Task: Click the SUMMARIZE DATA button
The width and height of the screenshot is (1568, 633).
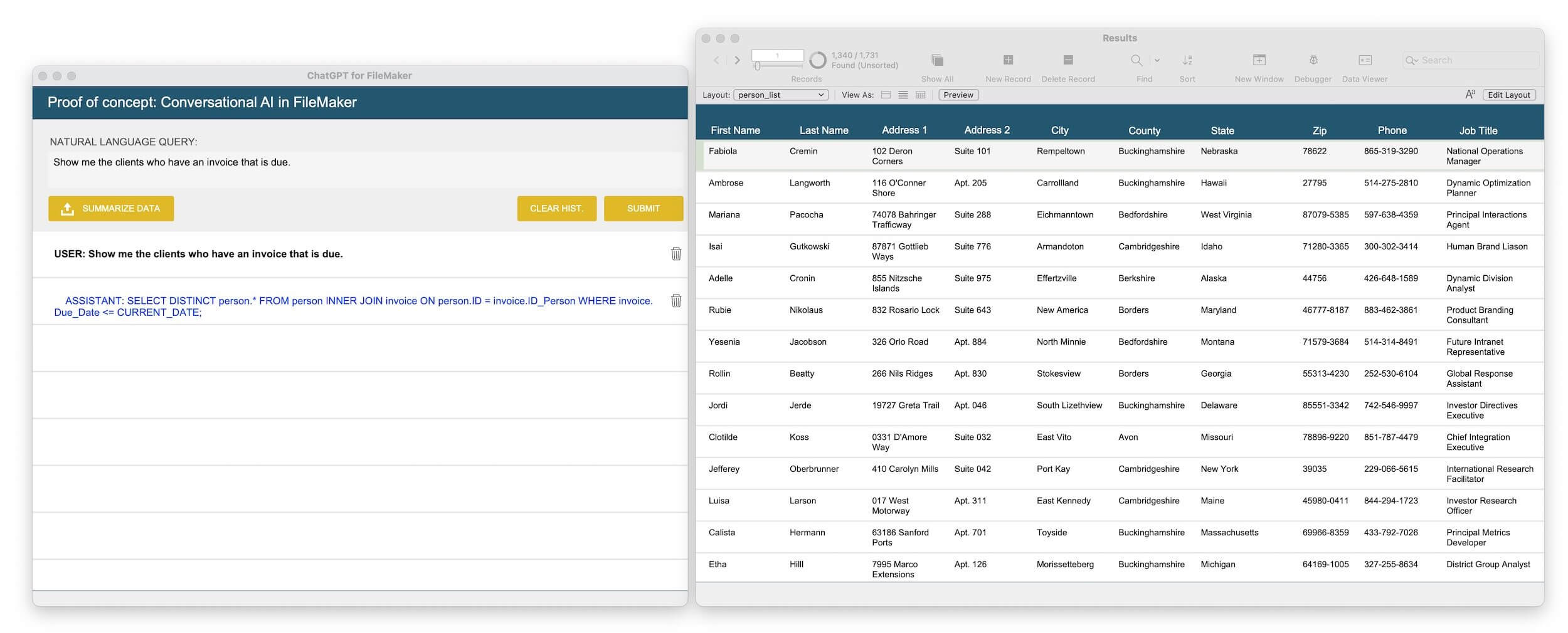Action: tap(111, 209)
